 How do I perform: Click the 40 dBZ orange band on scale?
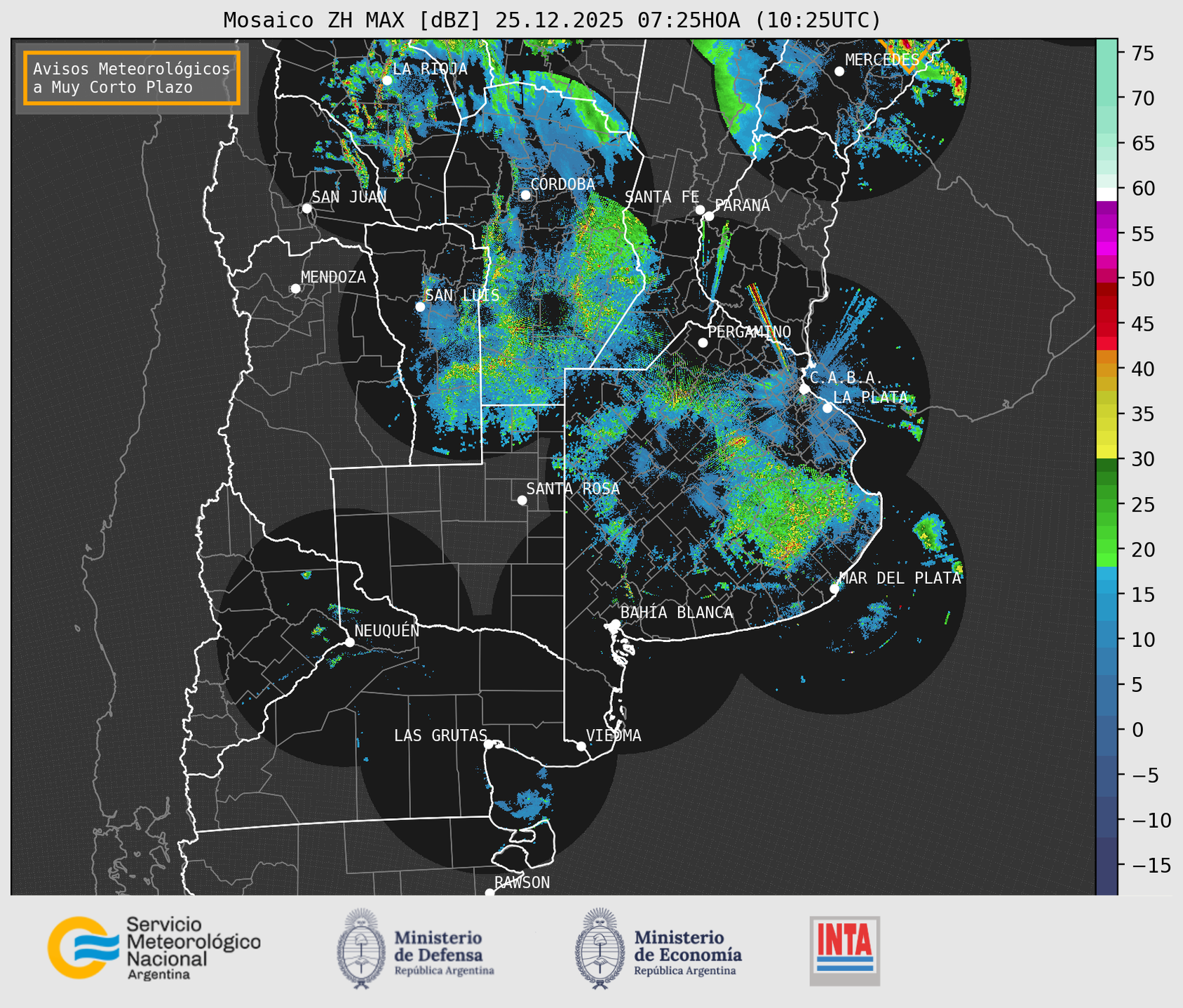1107,369
